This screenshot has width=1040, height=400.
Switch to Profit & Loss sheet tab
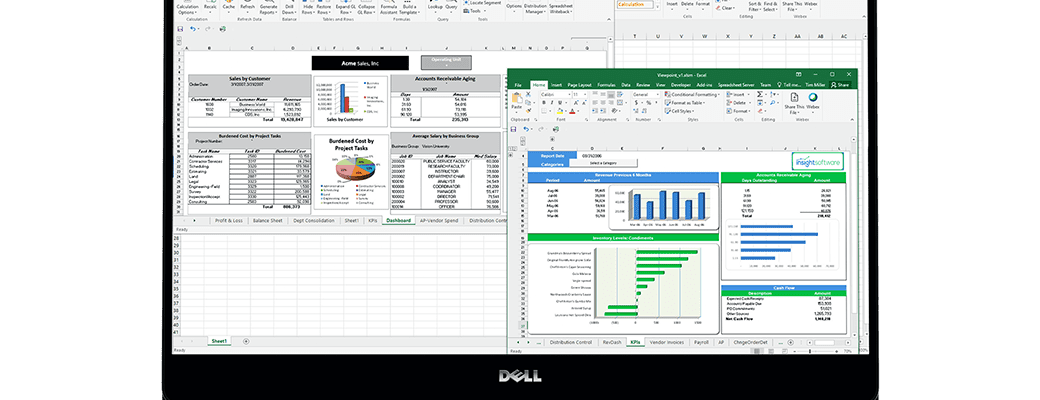pyautogui.click(x=229, y=220)
